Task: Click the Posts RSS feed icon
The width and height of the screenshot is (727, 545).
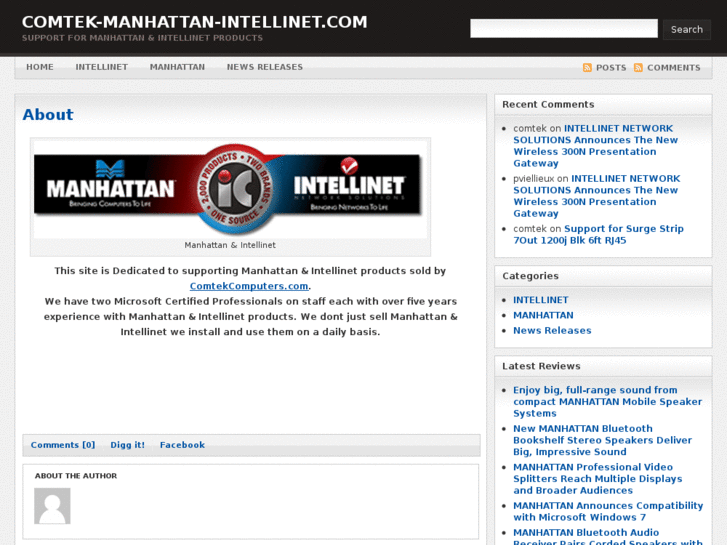Action: pyautogui.click(x=587, y=68)
